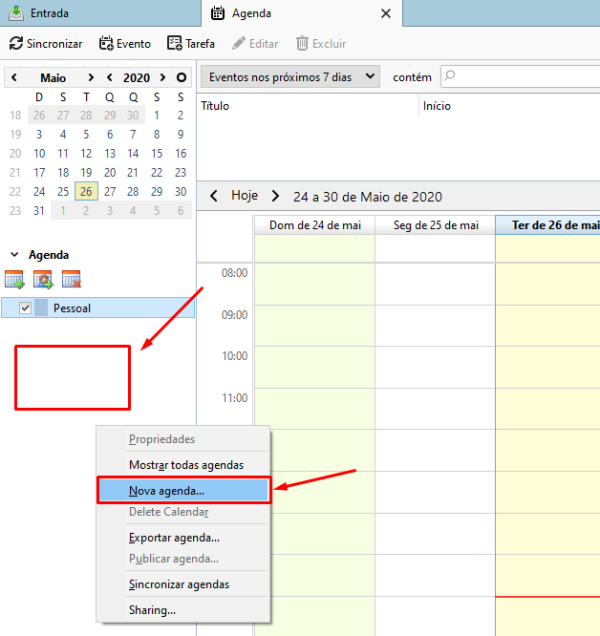Click the middle calendar icon under Agenda
The width and height of the screenshot is (600, 636).
point(43,280)
